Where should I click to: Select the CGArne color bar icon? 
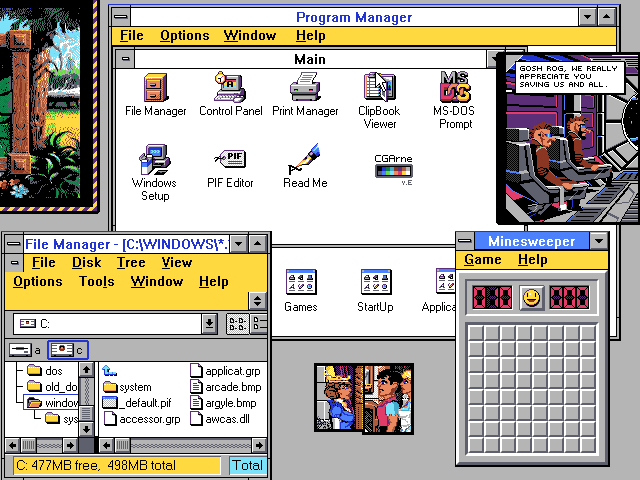click(393, 171)
